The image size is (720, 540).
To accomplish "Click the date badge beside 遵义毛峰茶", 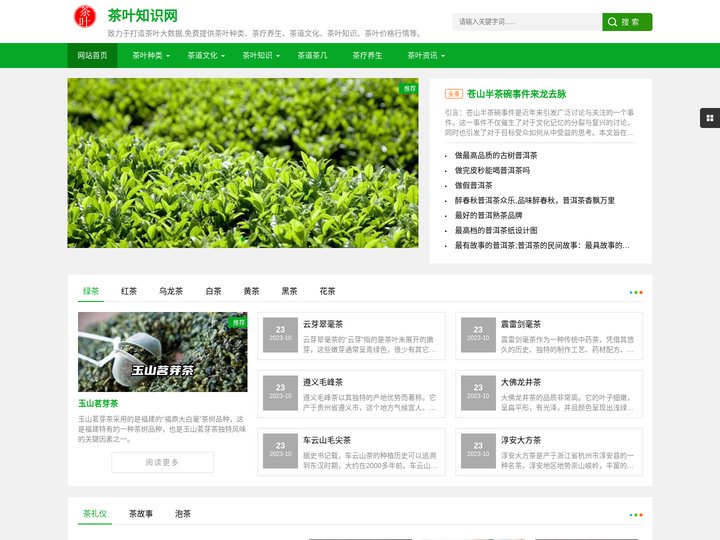I will (x=281, y=393).
